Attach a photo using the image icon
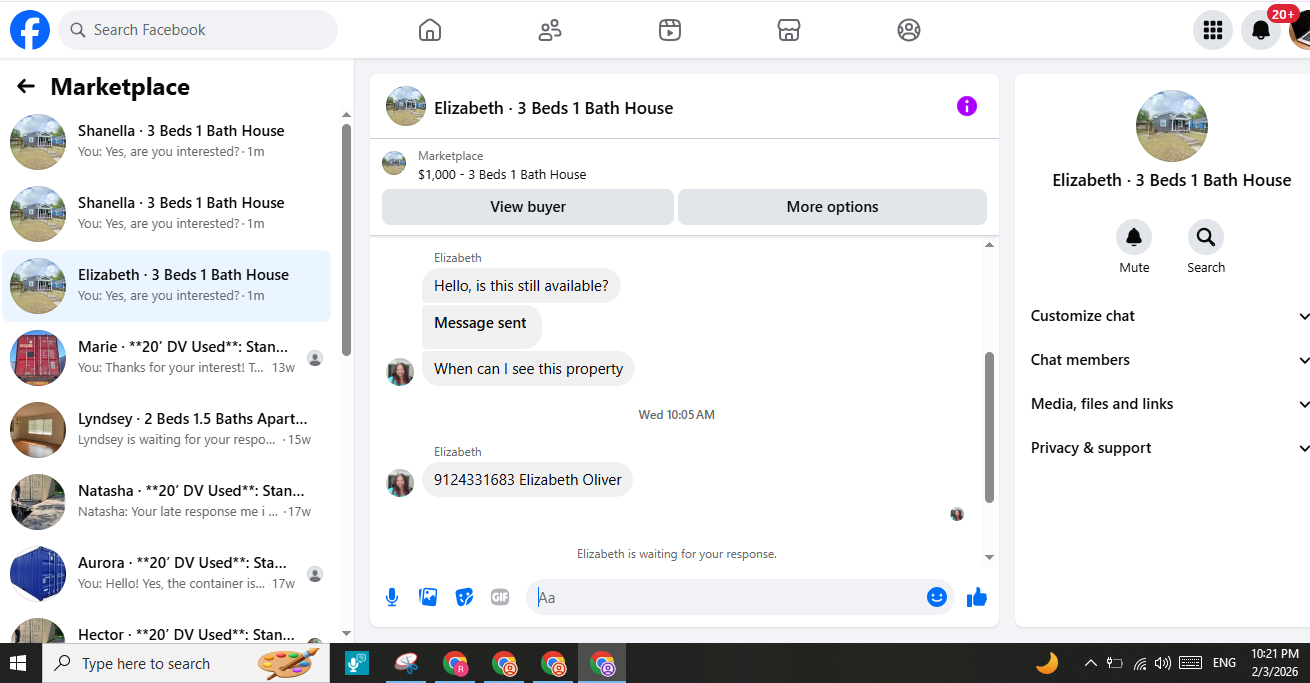 point(428,597)
